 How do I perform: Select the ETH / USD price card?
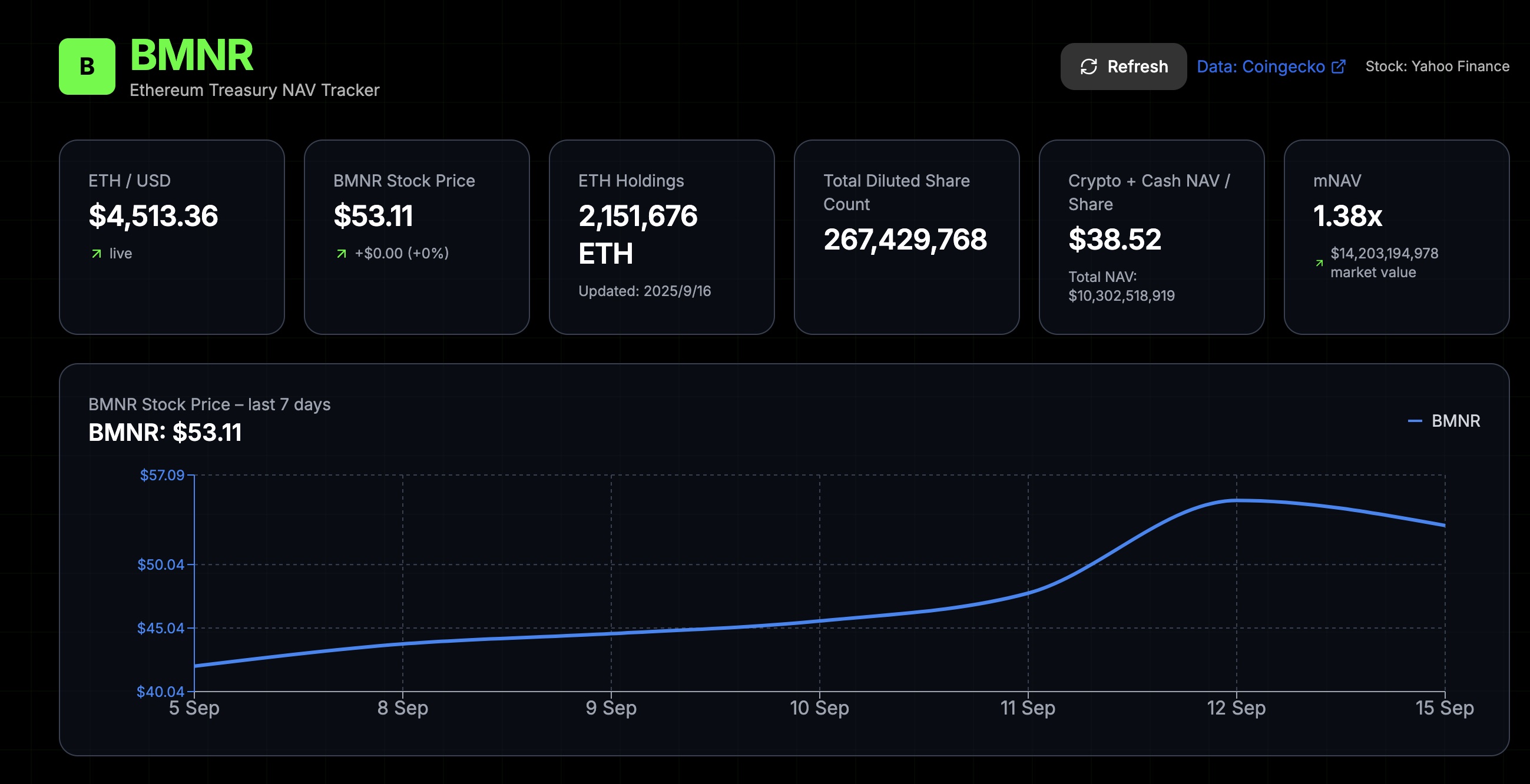point(171,237)
